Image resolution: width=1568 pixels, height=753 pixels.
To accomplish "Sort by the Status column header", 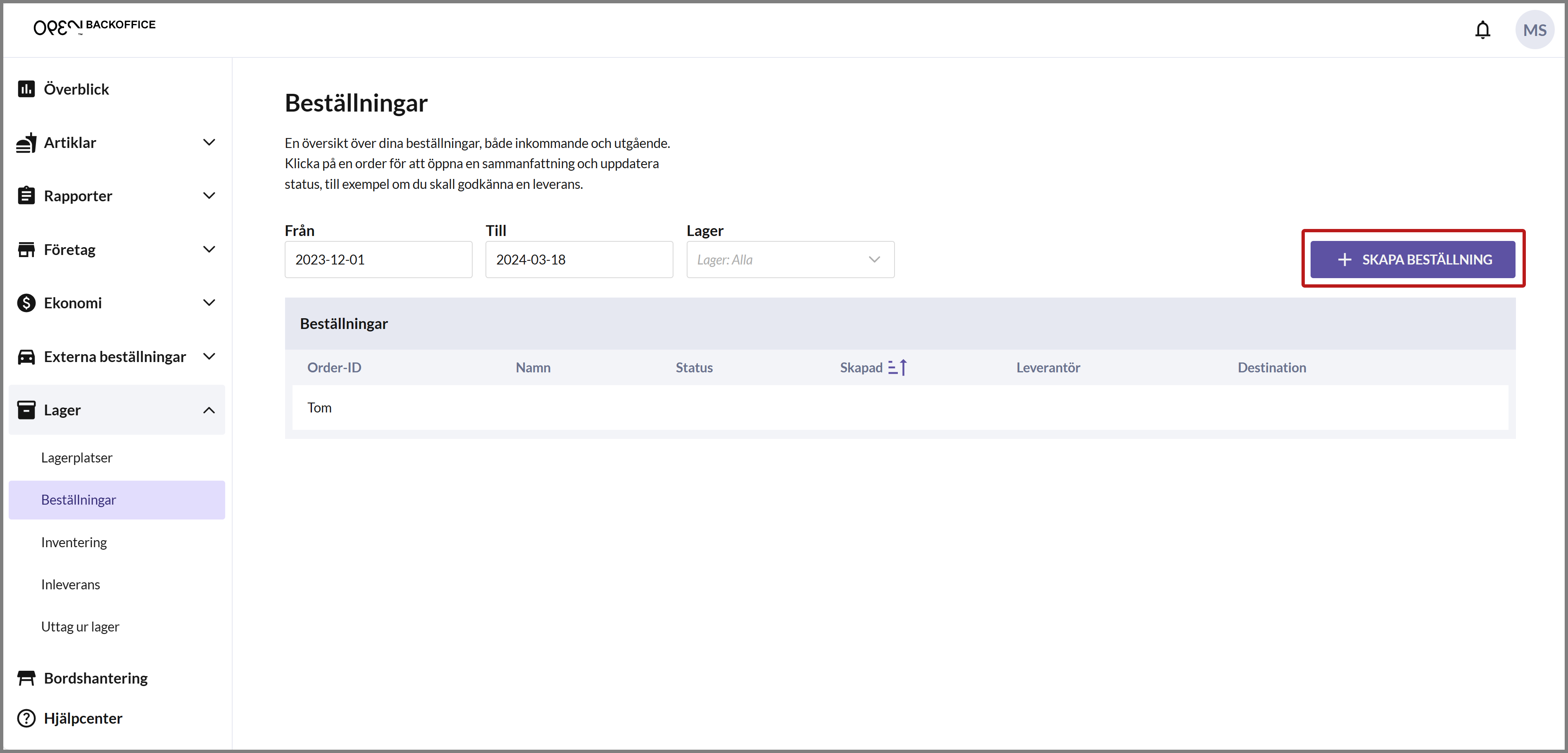I will click(694, 367).
